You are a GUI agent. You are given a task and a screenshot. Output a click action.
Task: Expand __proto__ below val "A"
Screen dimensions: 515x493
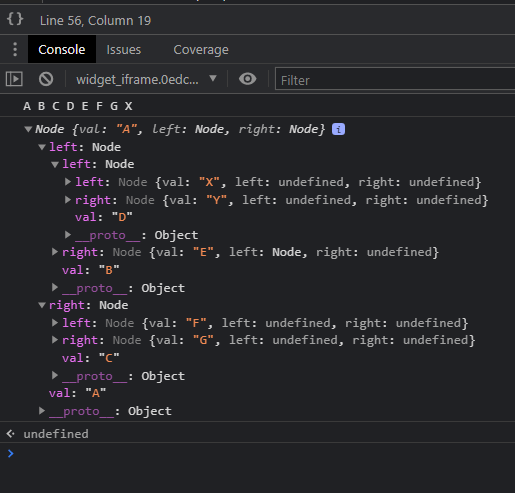[42, 411]
